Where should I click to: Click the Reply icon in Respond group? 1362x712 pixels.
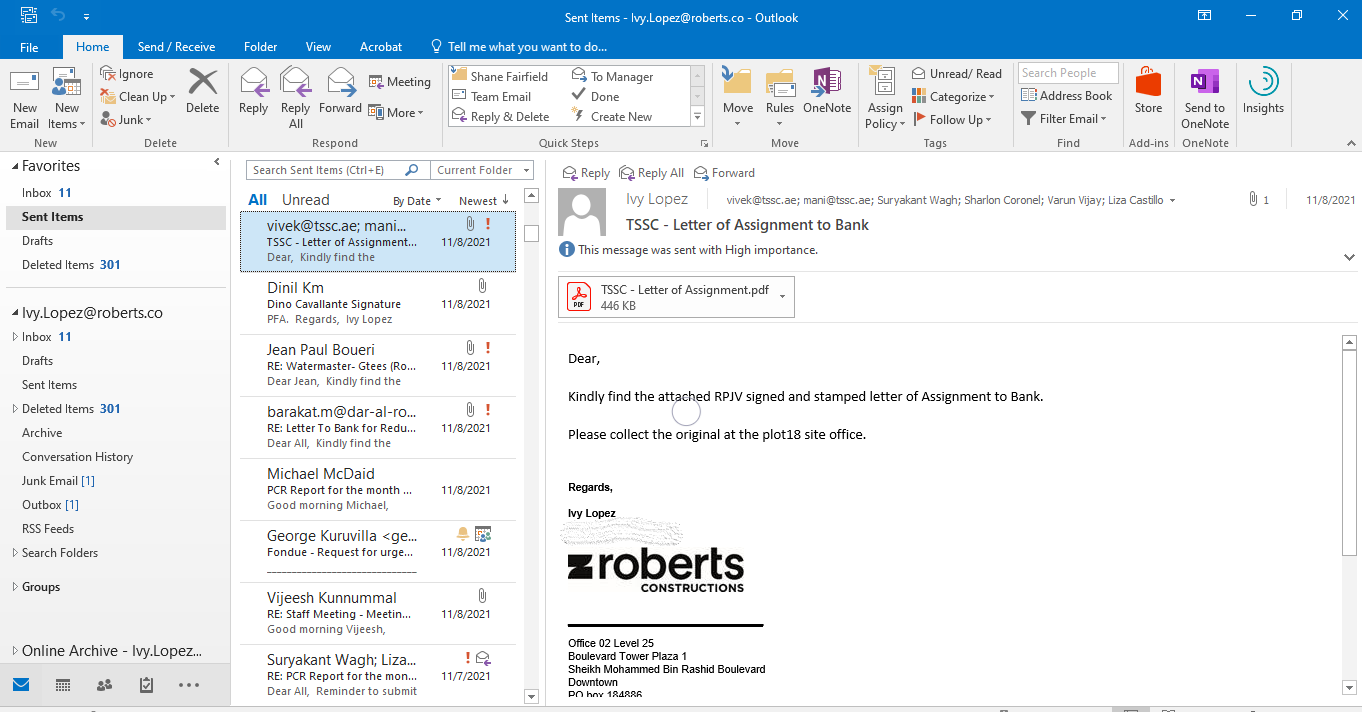(254, 82)
